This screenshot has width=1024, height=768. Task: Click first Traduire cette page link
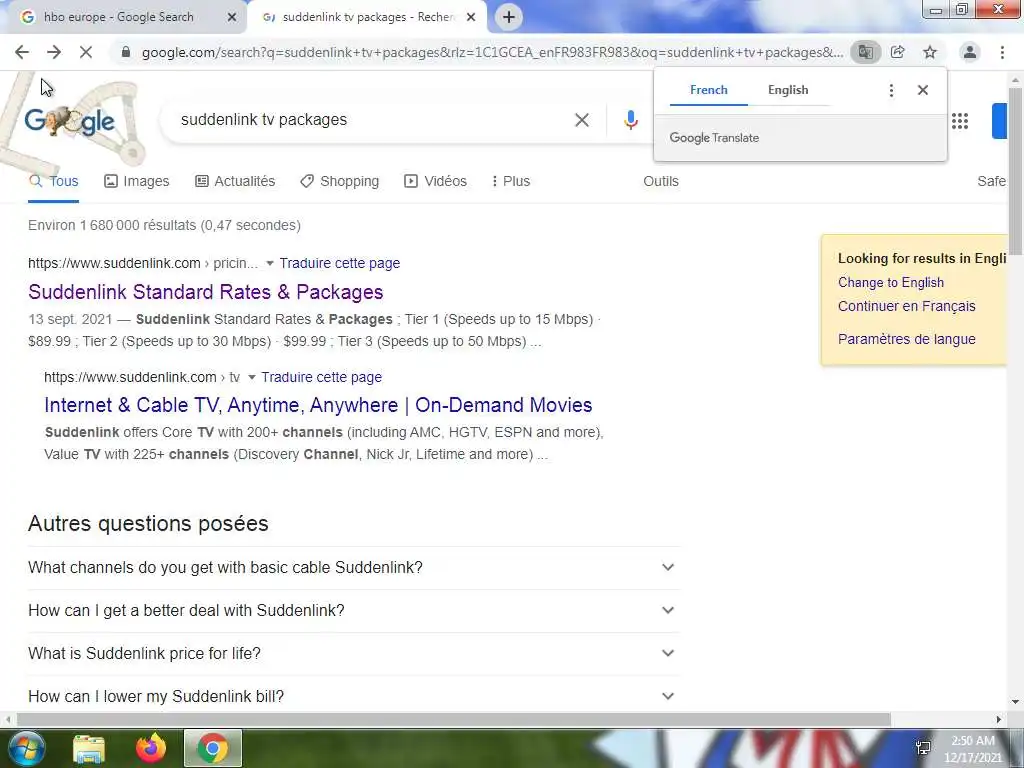[x=340, y=263]
